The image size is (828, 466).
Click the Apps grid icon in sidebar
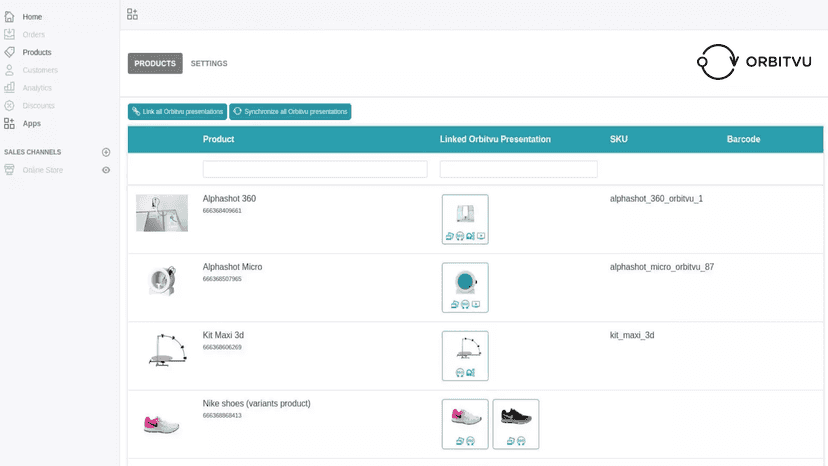click(10, 123)
